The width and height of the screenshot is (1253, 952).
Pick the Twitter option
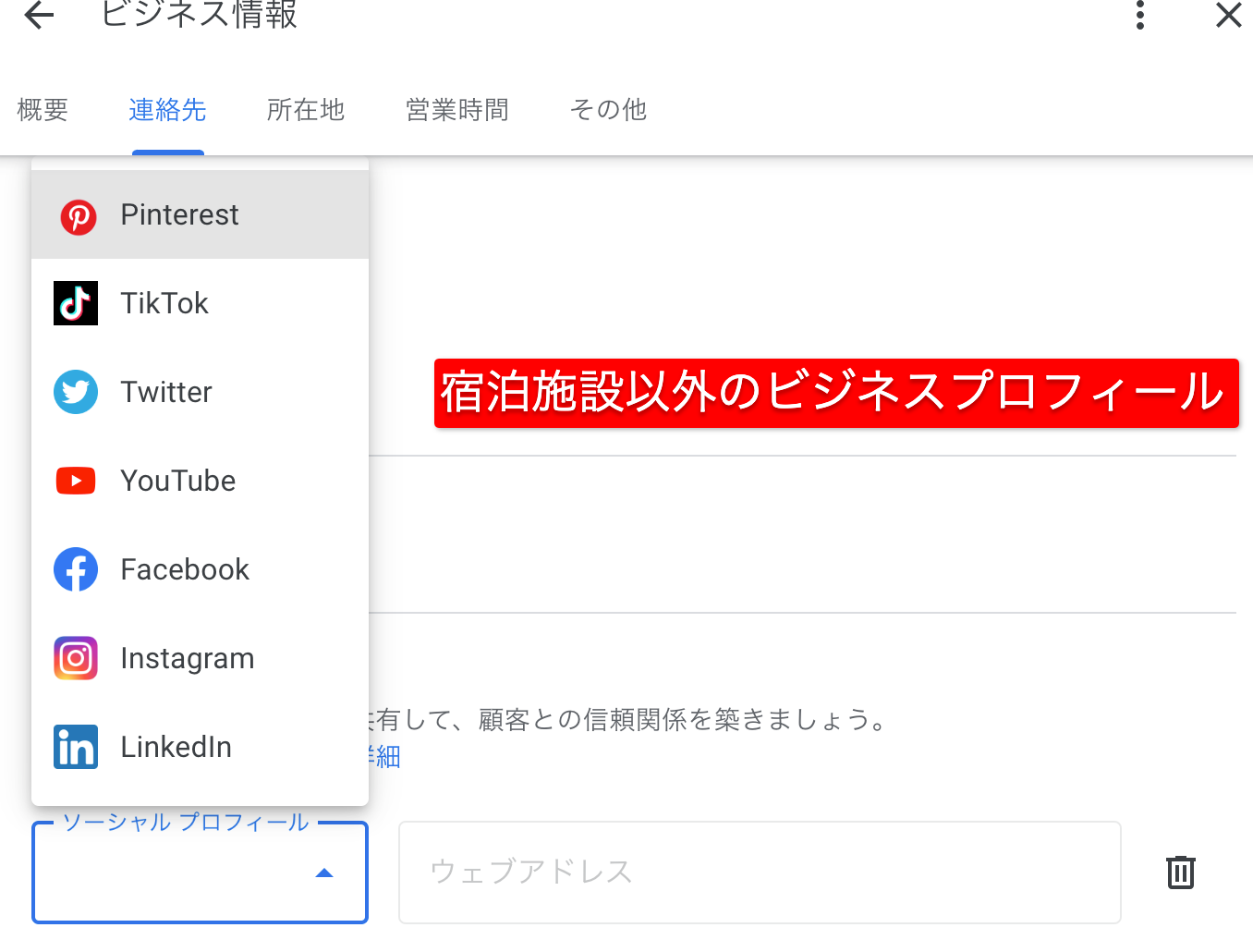tap(200, 392)
